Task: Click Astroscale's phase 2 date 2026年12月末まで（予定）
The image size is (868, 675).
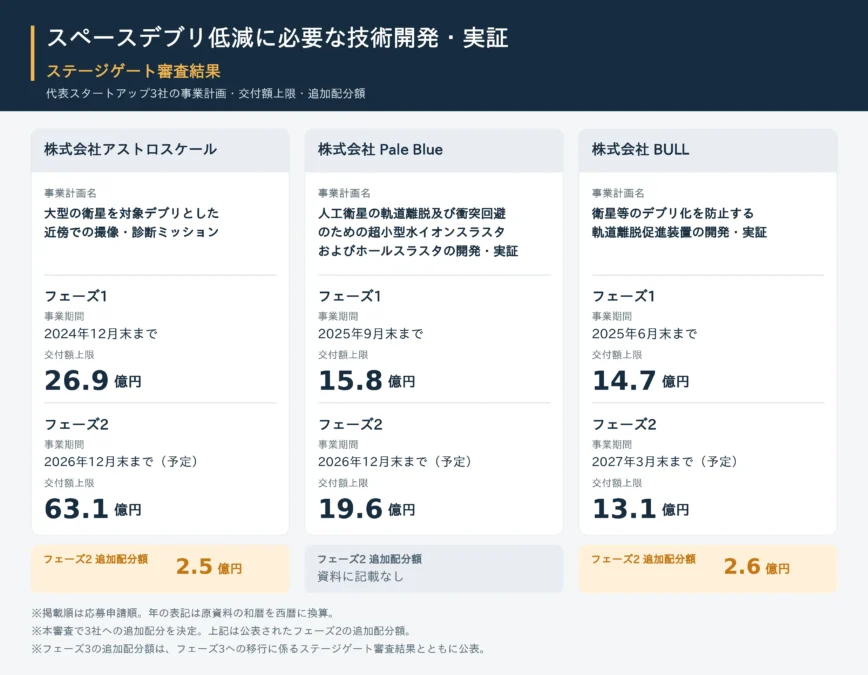Action: tap(122, 462)
